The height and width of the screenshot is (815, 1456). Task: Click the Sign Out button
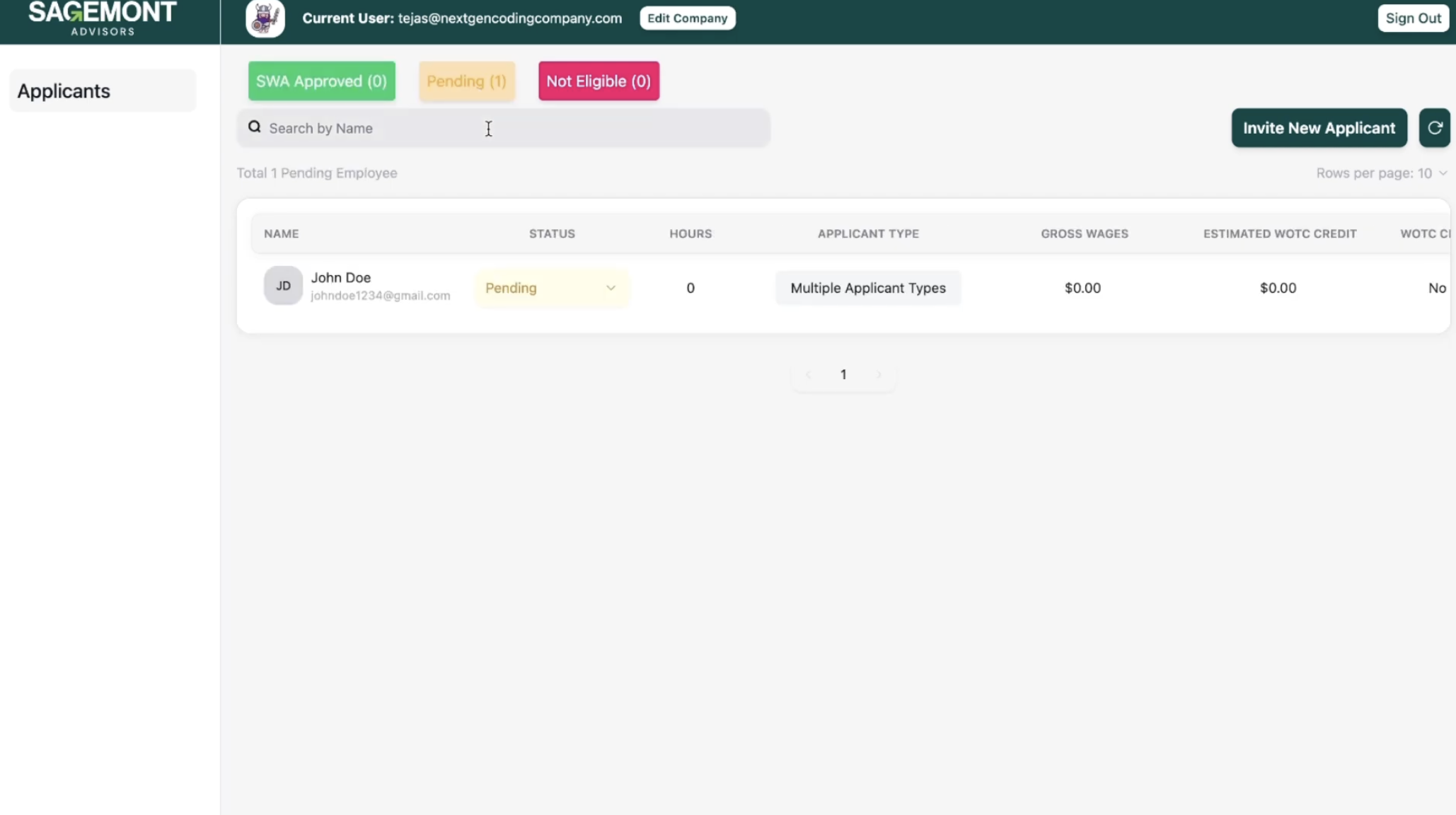coord(1413,18)
